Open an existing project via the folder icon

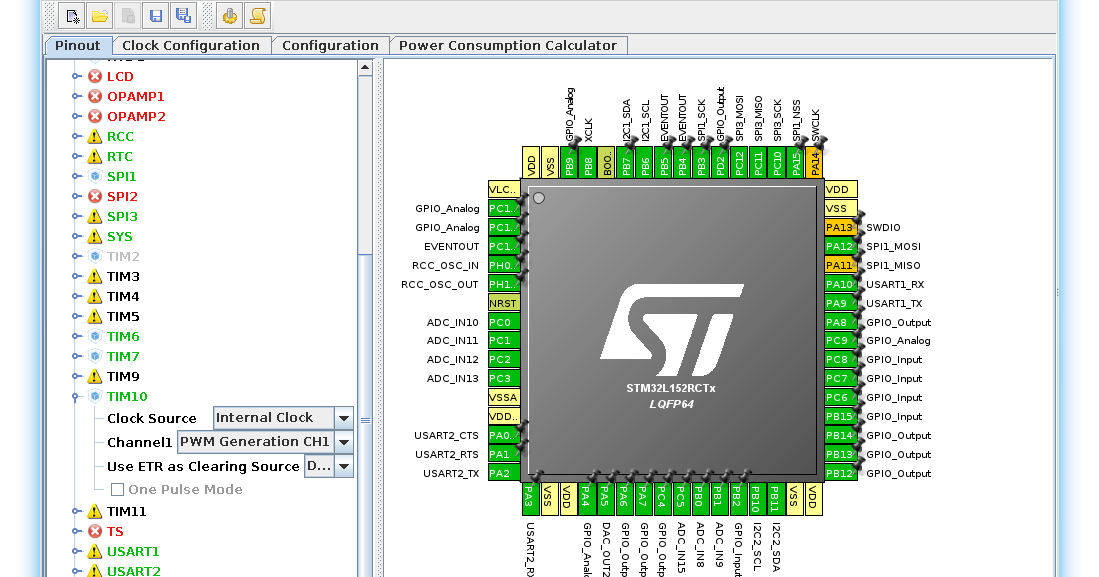[100, 16]
